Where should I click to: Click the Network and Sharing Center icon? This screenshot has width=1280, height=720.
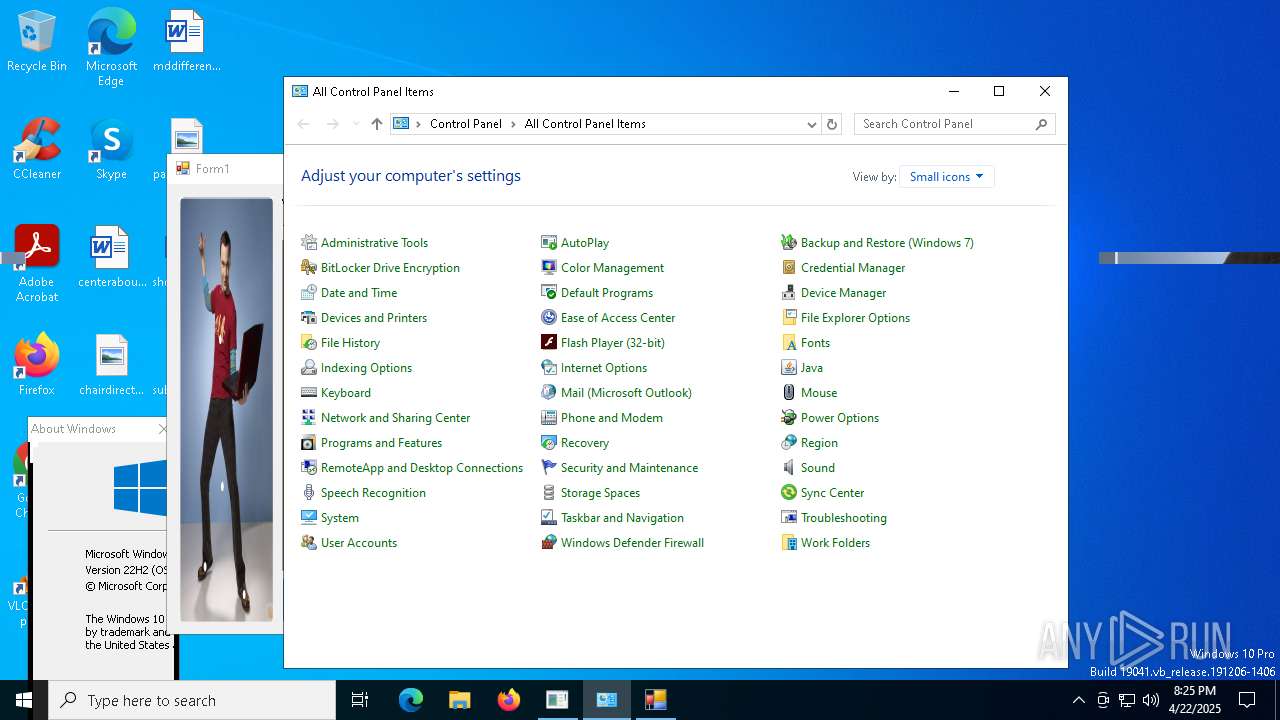point(309,418)
